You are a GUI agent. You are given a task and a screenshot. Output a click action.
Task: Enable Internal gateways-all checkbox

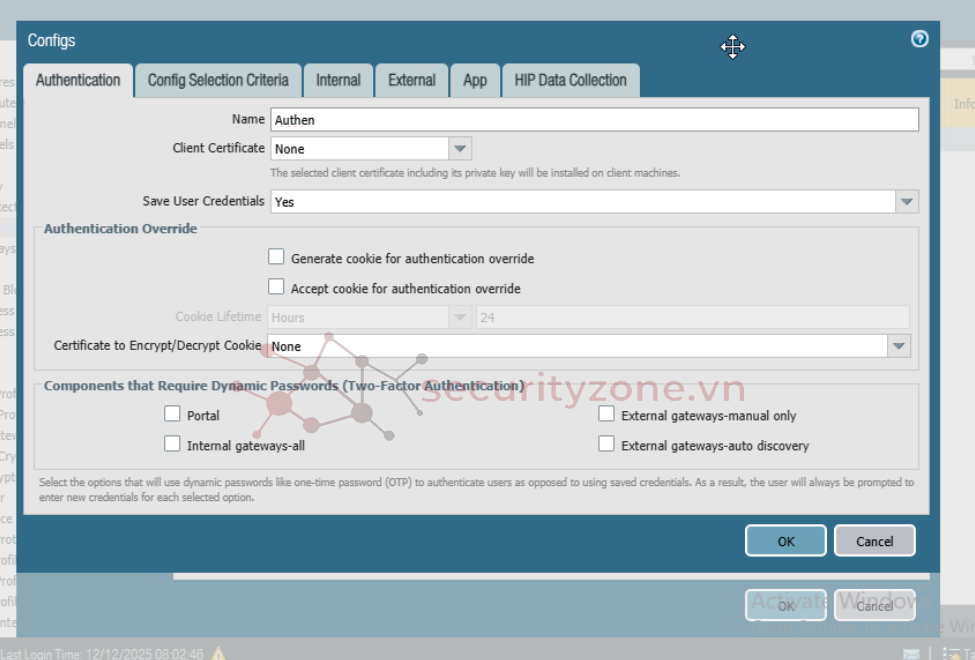pos(173,444)
